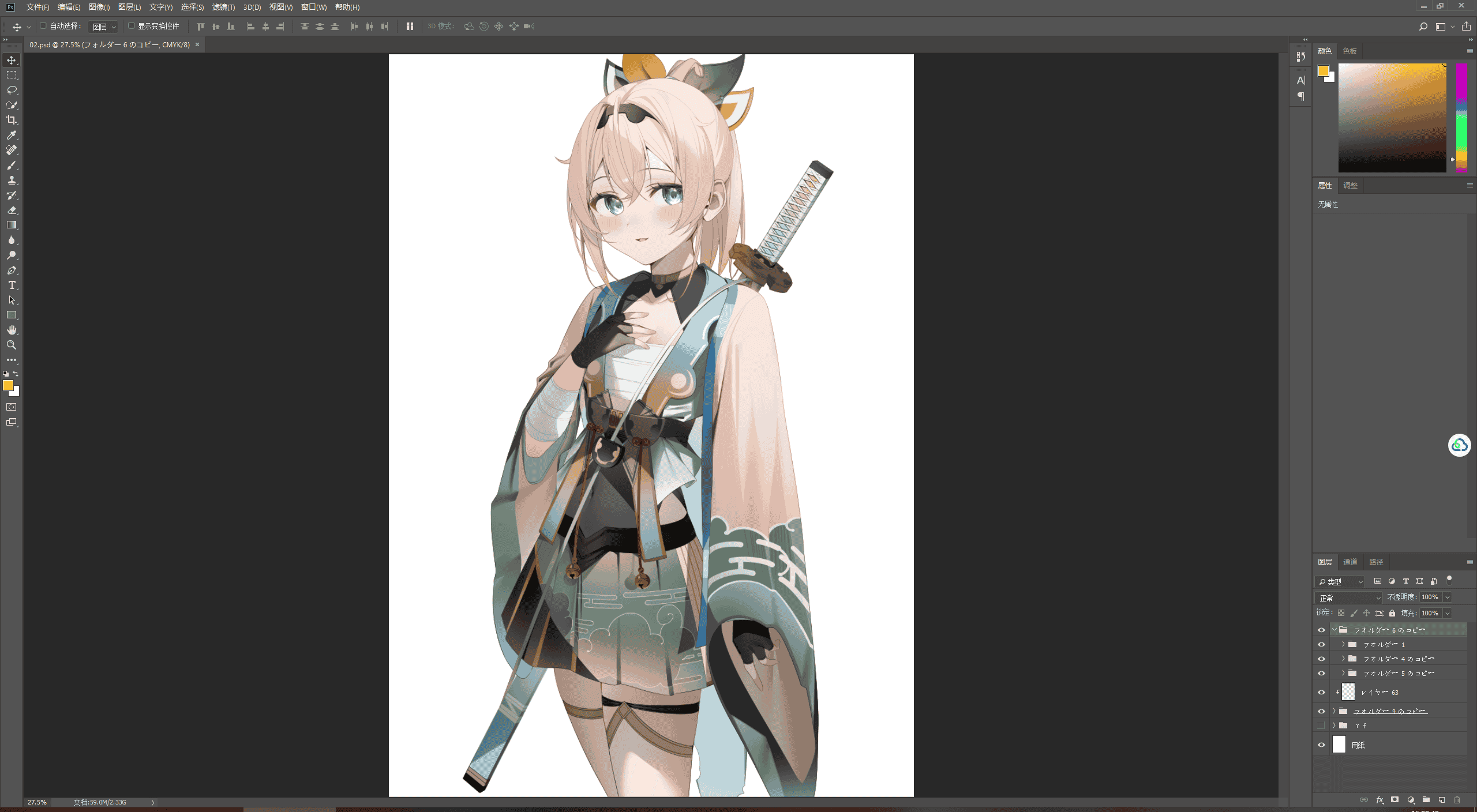
Task: Enable the 显示变换控件 checkbox
Action: click(x=131, y=26)
